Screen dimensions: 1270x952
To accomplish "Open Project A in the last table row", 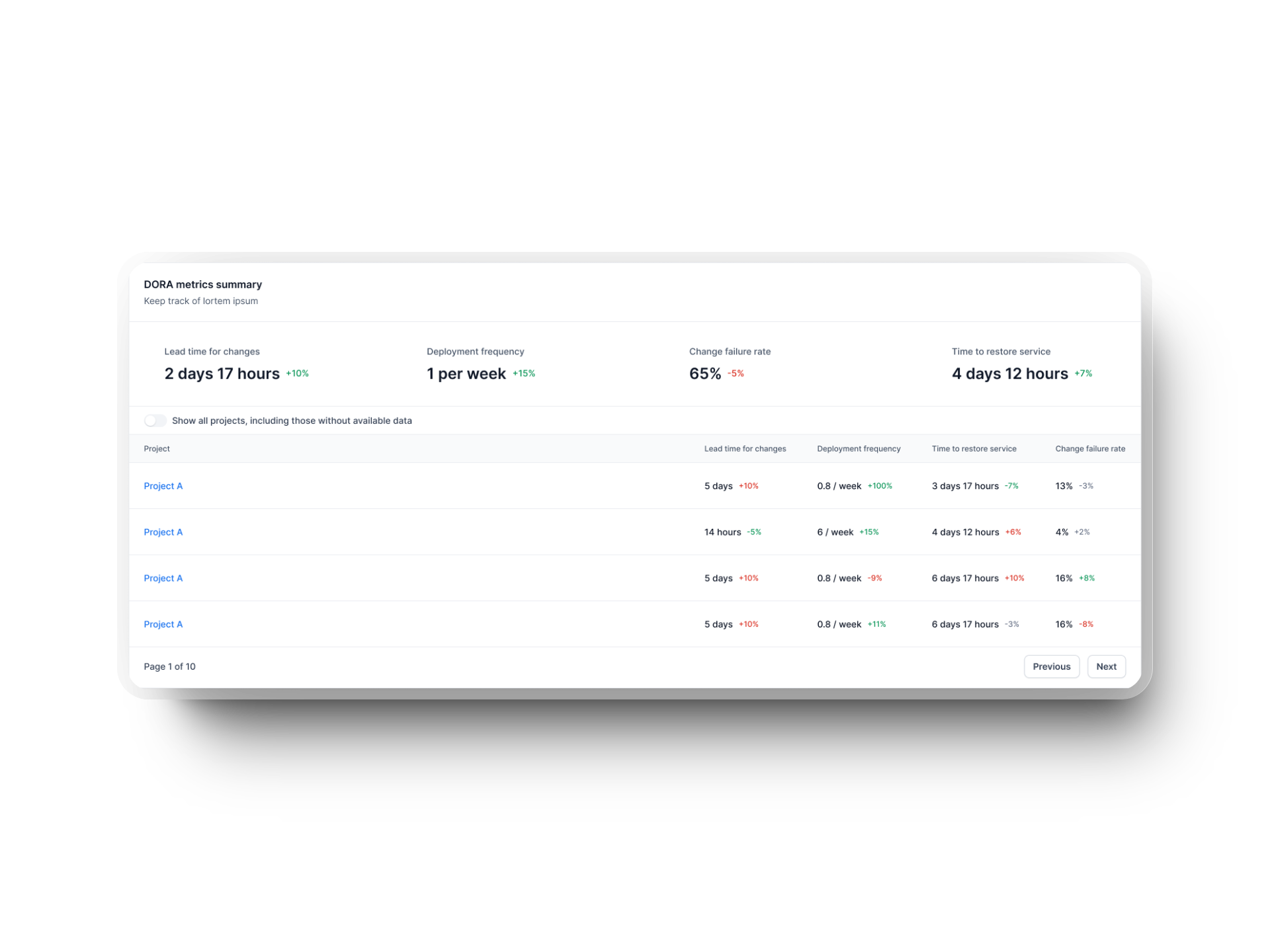I will pyautogui.click(x=163, y=623).
